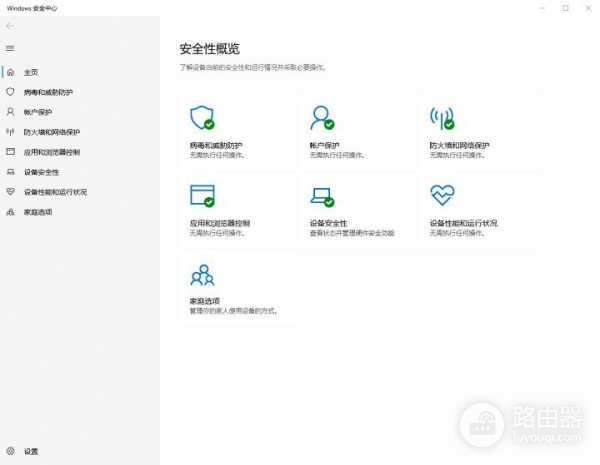Toggle the hamburger navigation menu
Viewport: 600px width, 465px height.
pyautogui.click(x=10, y=48)
